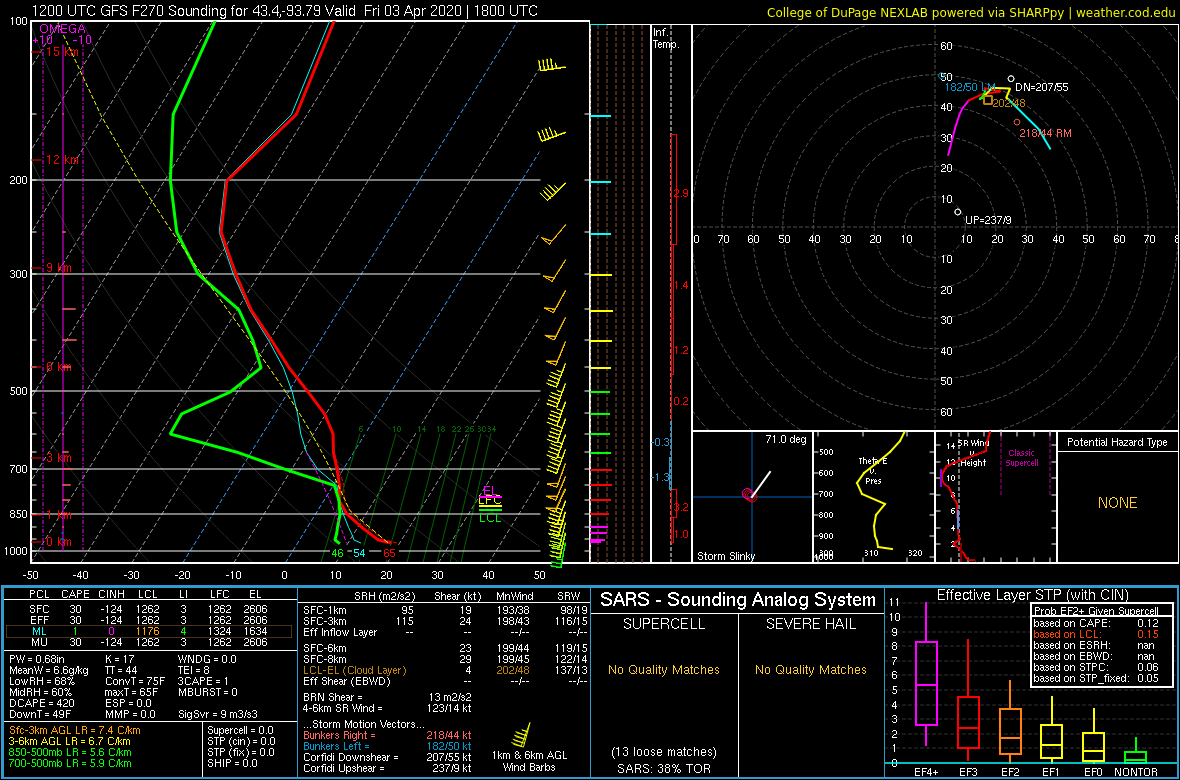Select the DN=207/55 Corfidi marker
The width and height of the screenshot is (1180, 780).
point(1011,78)
